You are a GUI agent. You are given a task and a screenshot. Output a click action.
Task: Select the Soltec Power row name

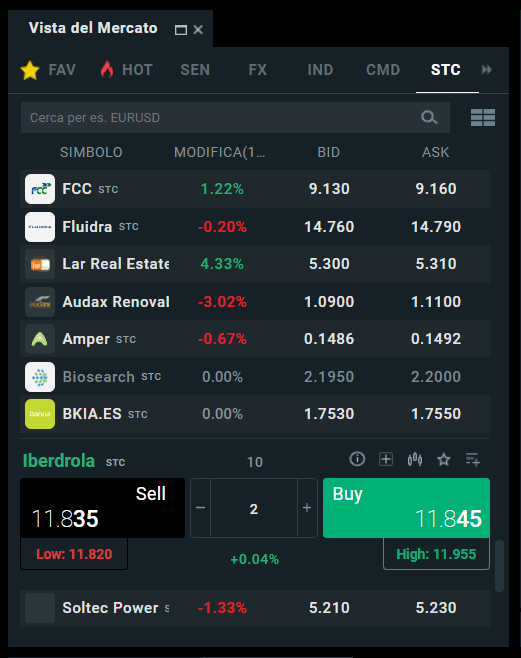[110, 608]
